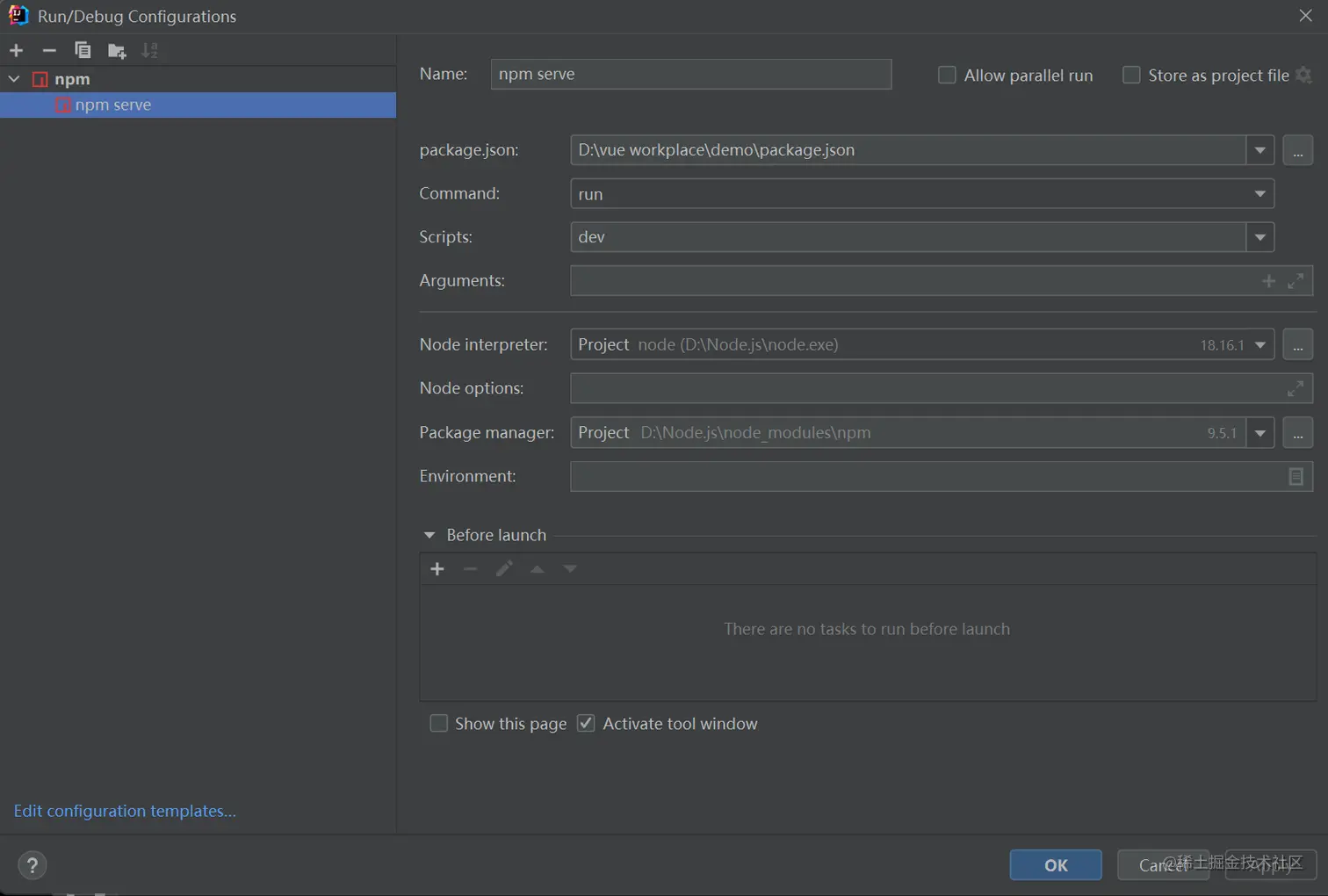Add a new run configuration
Viewport: 1328px width, 896px height.
(x=16, y=50)
